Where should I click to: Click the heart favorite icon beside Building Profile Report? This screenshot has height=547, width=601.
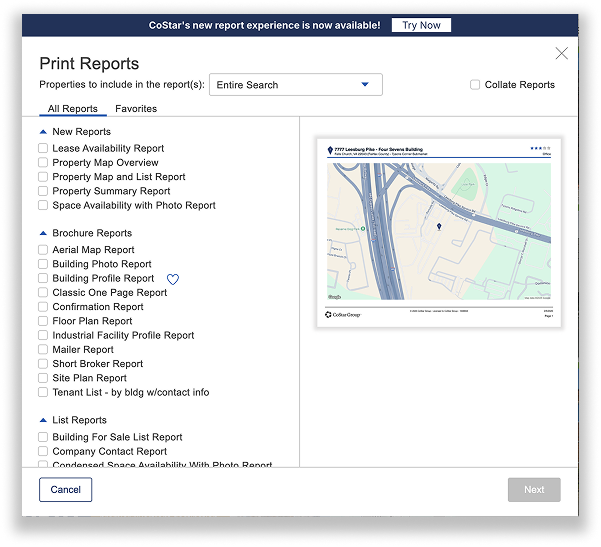coord(173,279)
